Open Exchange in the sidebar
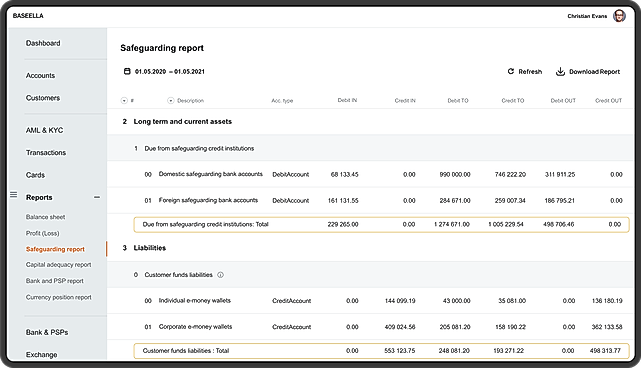Screen dimensions: 641x368 pos(41,355)
